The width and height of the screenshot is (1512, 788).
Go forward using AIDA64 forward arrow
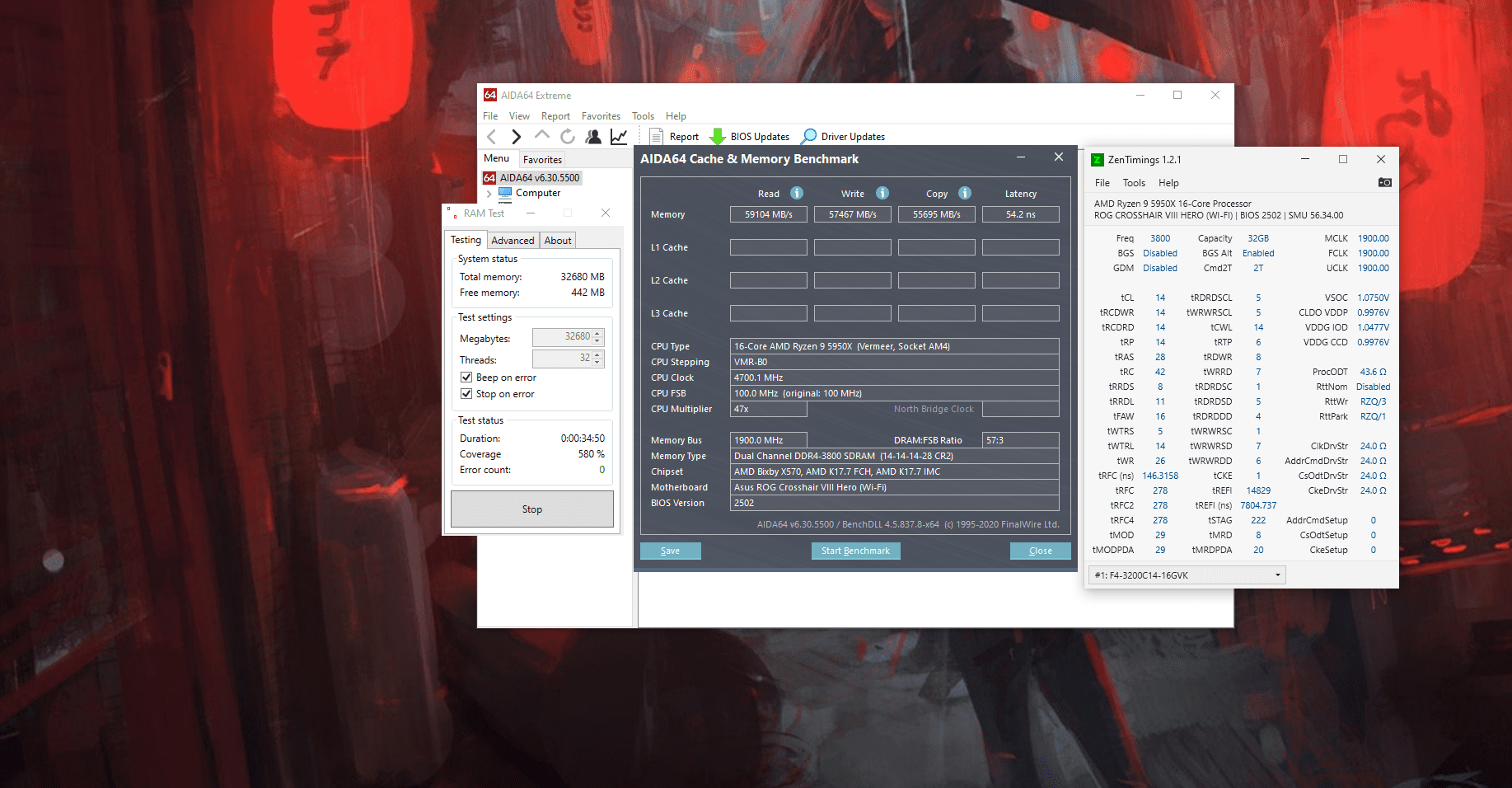point(517,137)
